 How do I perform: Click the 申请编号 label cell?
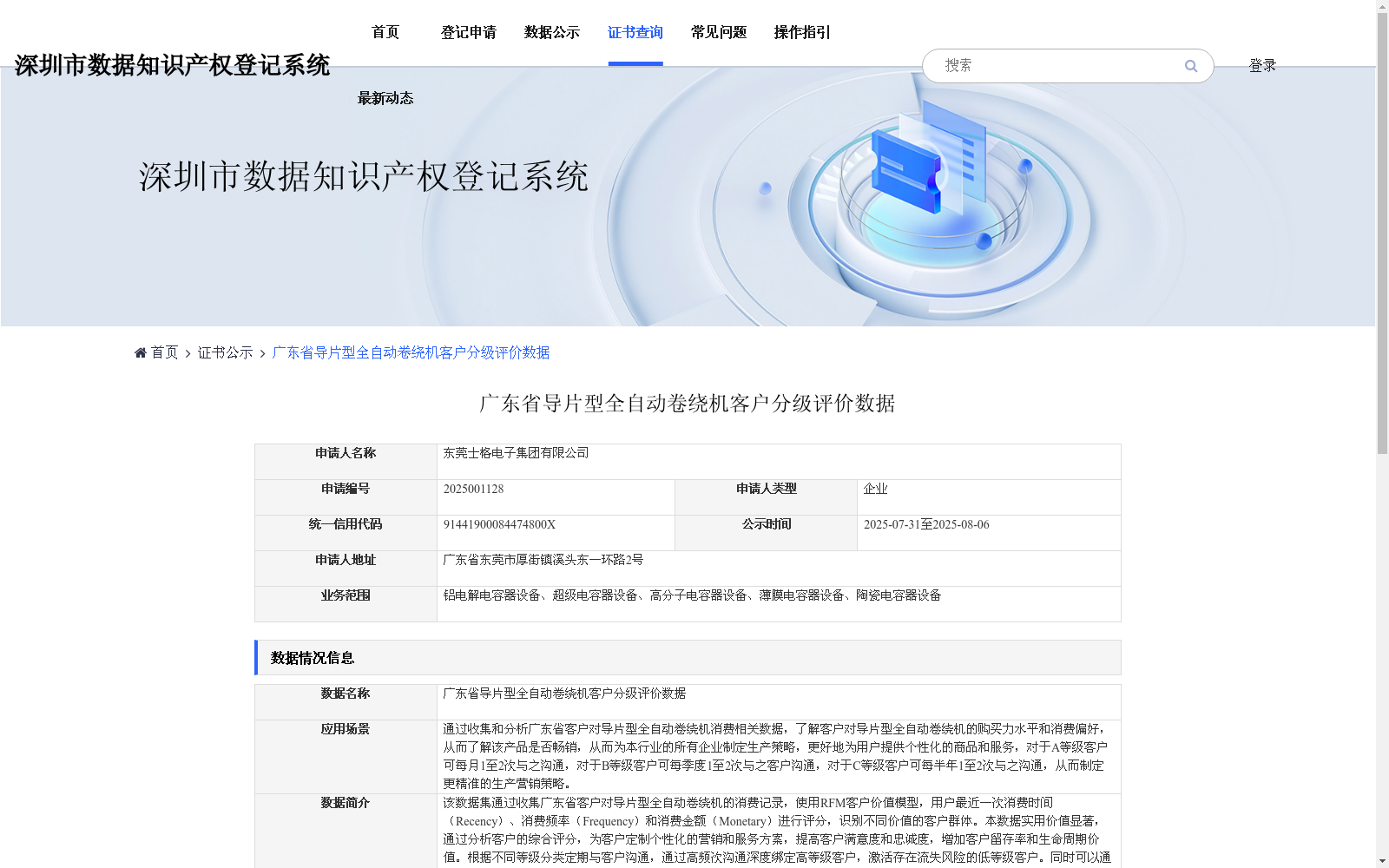point(346,497)
